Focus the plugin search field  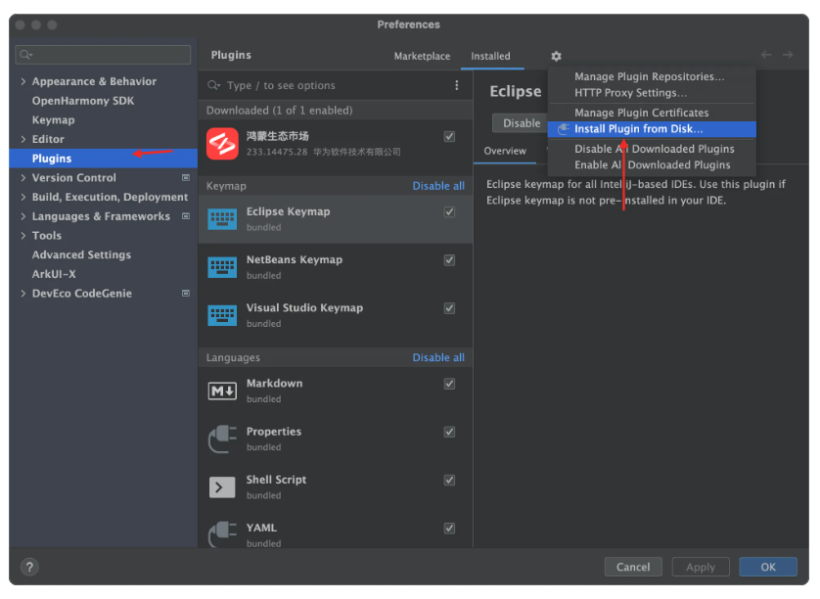pyautogui.click(x=327, y=85)
